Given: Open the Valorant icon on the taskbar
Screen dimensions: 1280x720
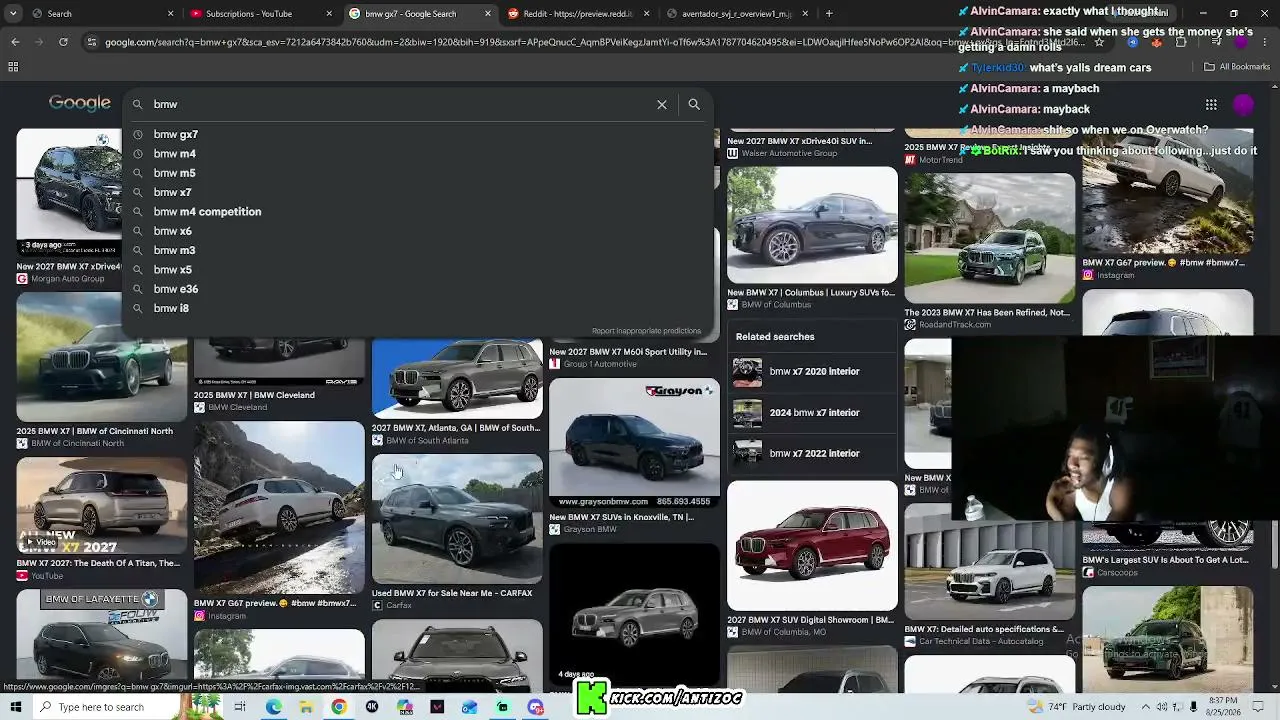Looking at the screenshot, I should pos(437,707).
